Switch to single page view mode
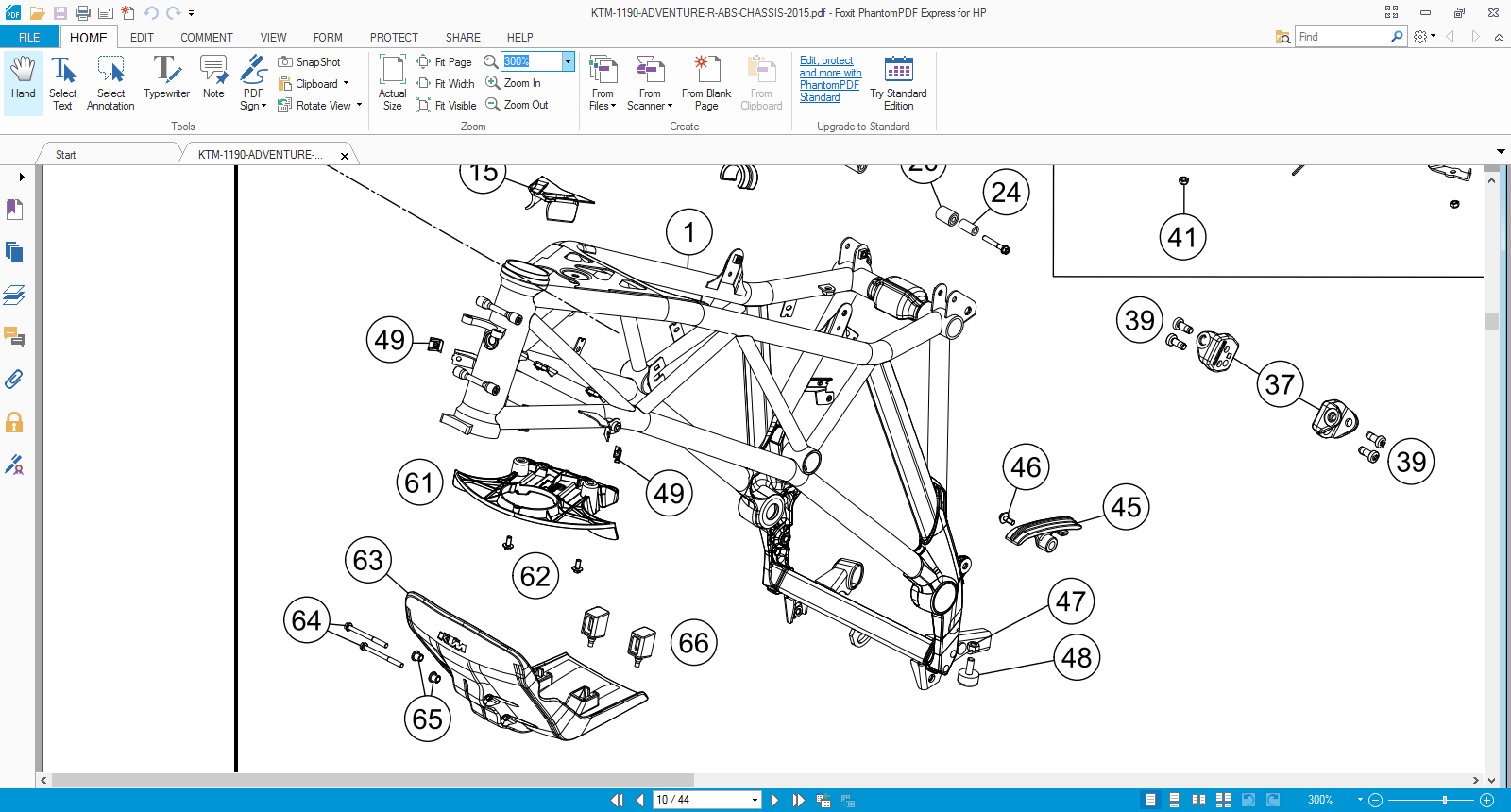This screenshot has height=812, width=1511. coord(1150,800)
